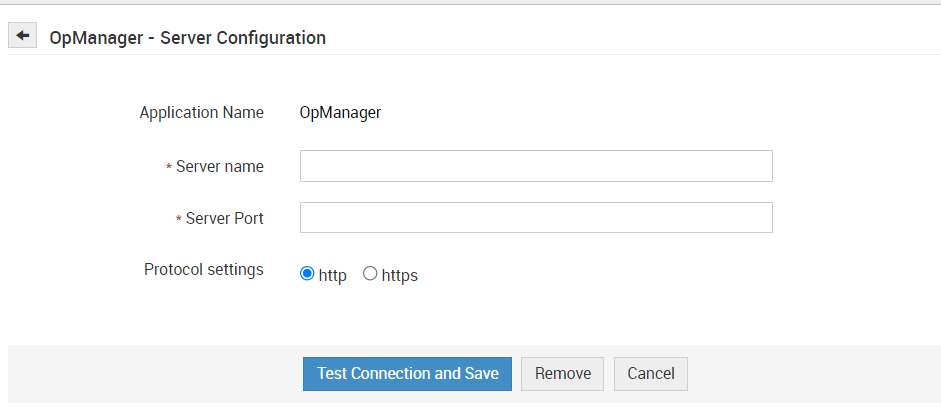Place cursor in the required Server name box

pos(536,166)
